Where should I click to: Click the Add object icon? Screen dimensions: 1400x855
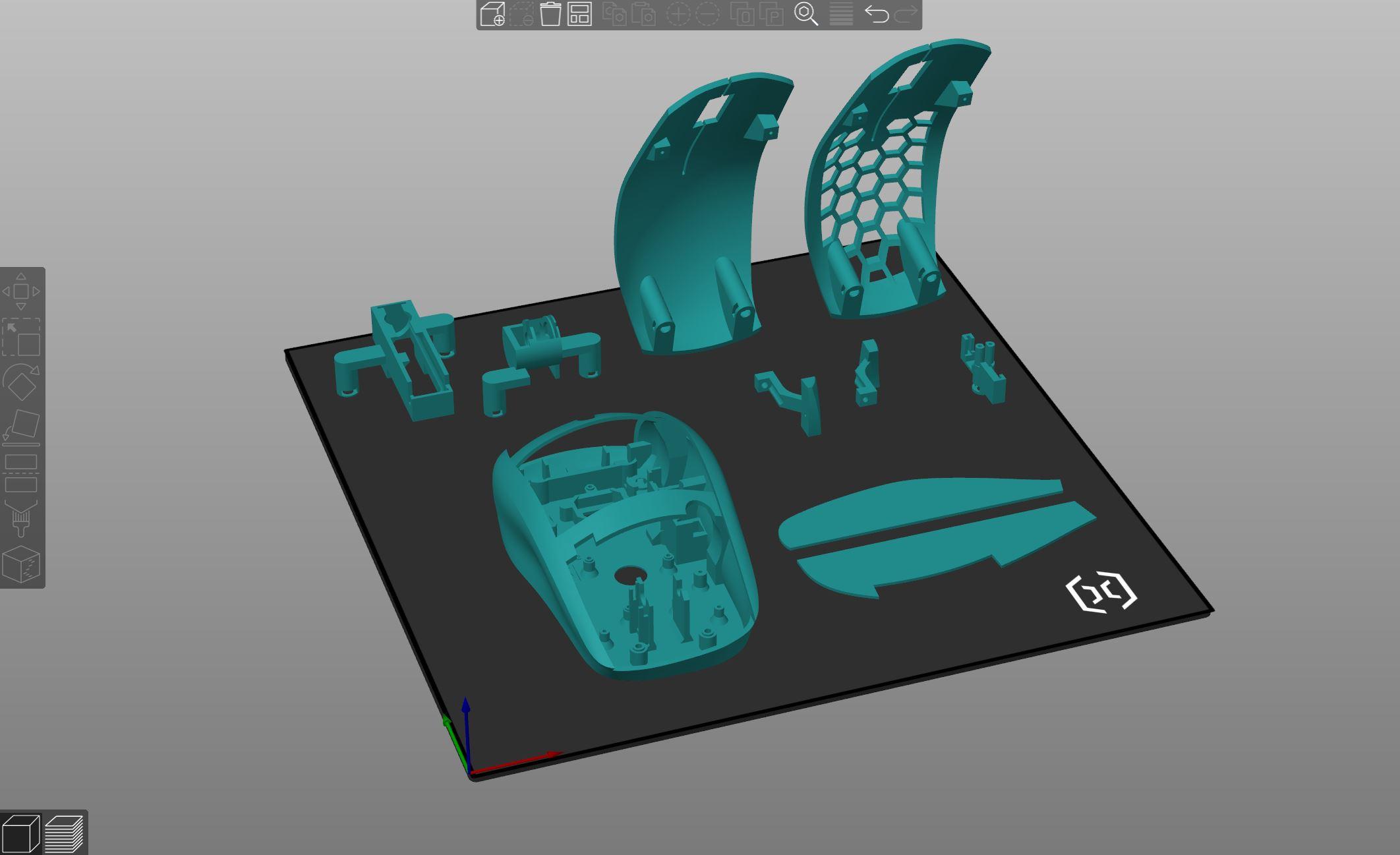(492, 14)
